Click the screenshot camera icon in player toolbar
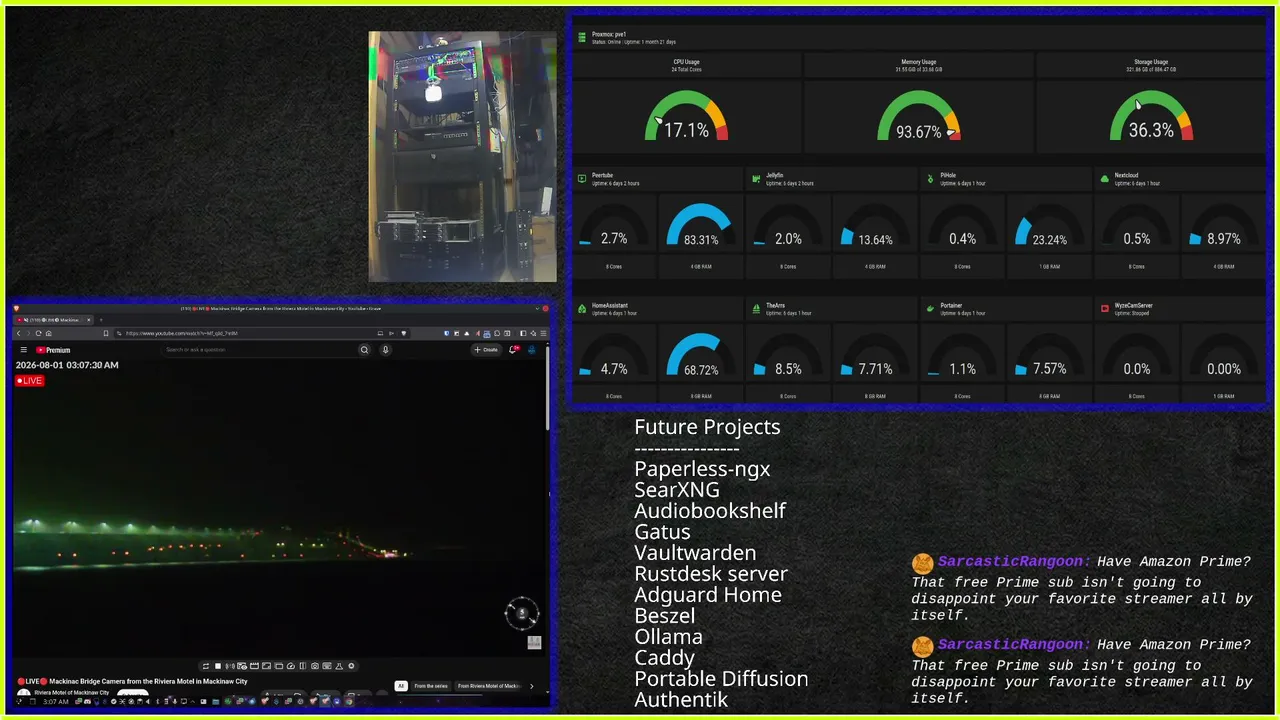 pos(315,666)
